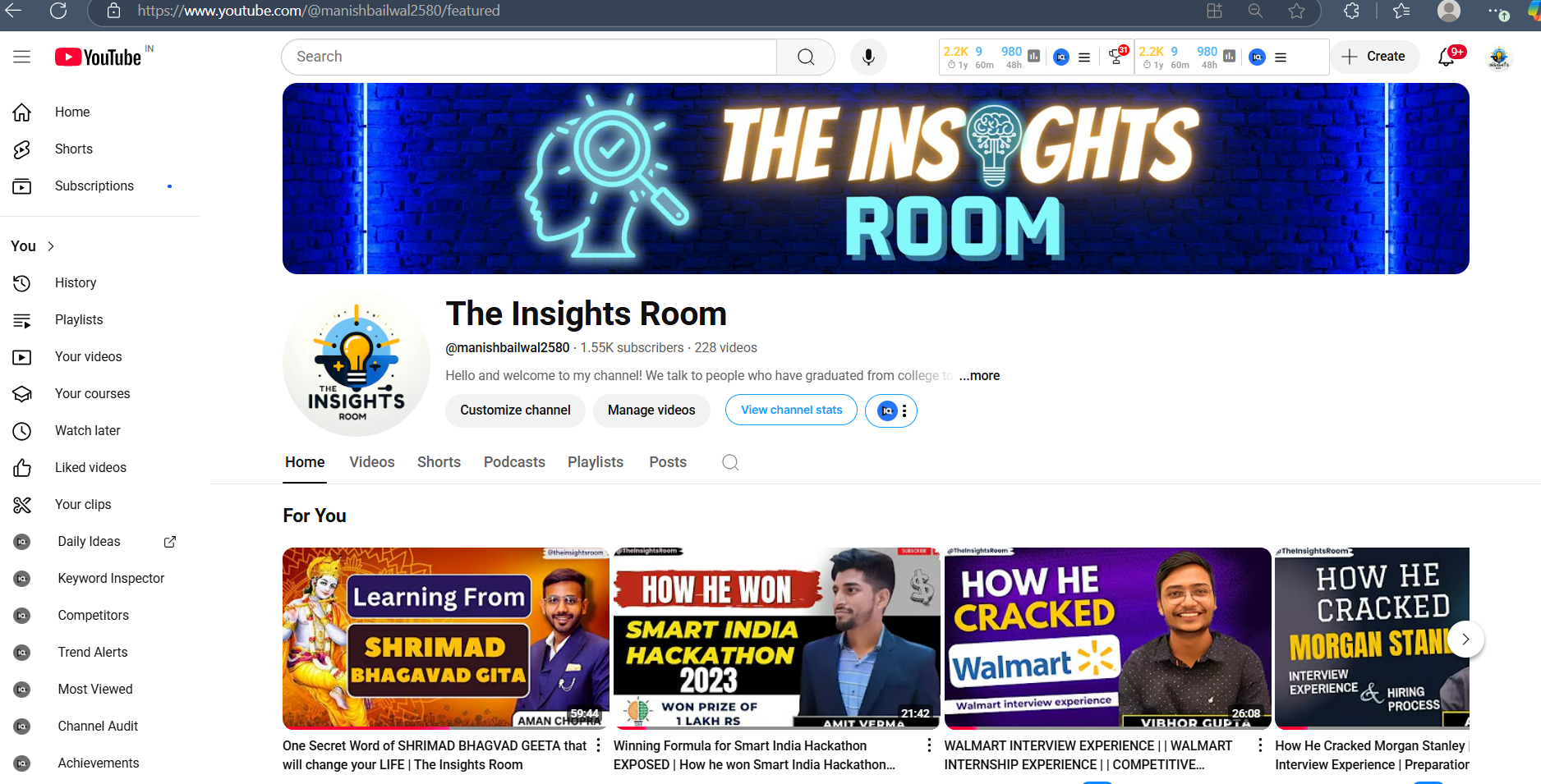Image resolution: width=1541 pixels, height=784 pixels.
Task: Start voice search with the microphone
Action: click(x=868, y=57)
